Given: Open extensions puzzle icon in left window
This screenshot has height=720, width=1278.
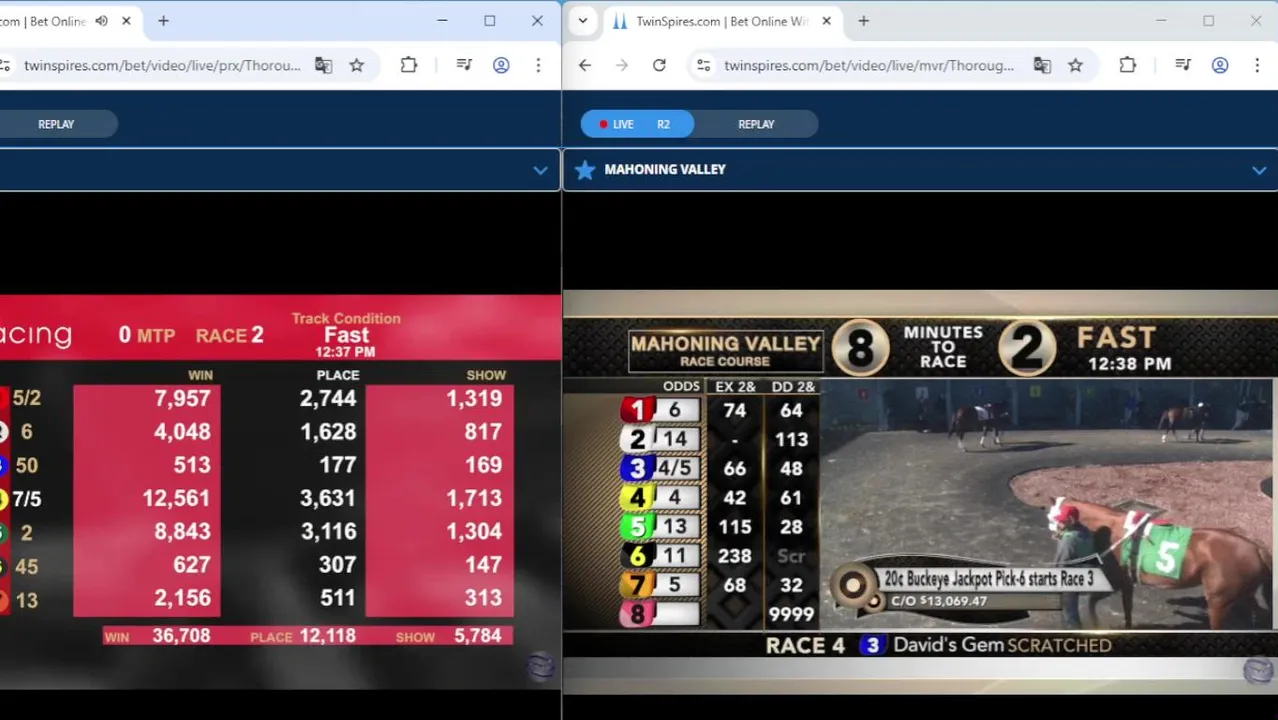Looking at the screenshot, I should [409, 65].
